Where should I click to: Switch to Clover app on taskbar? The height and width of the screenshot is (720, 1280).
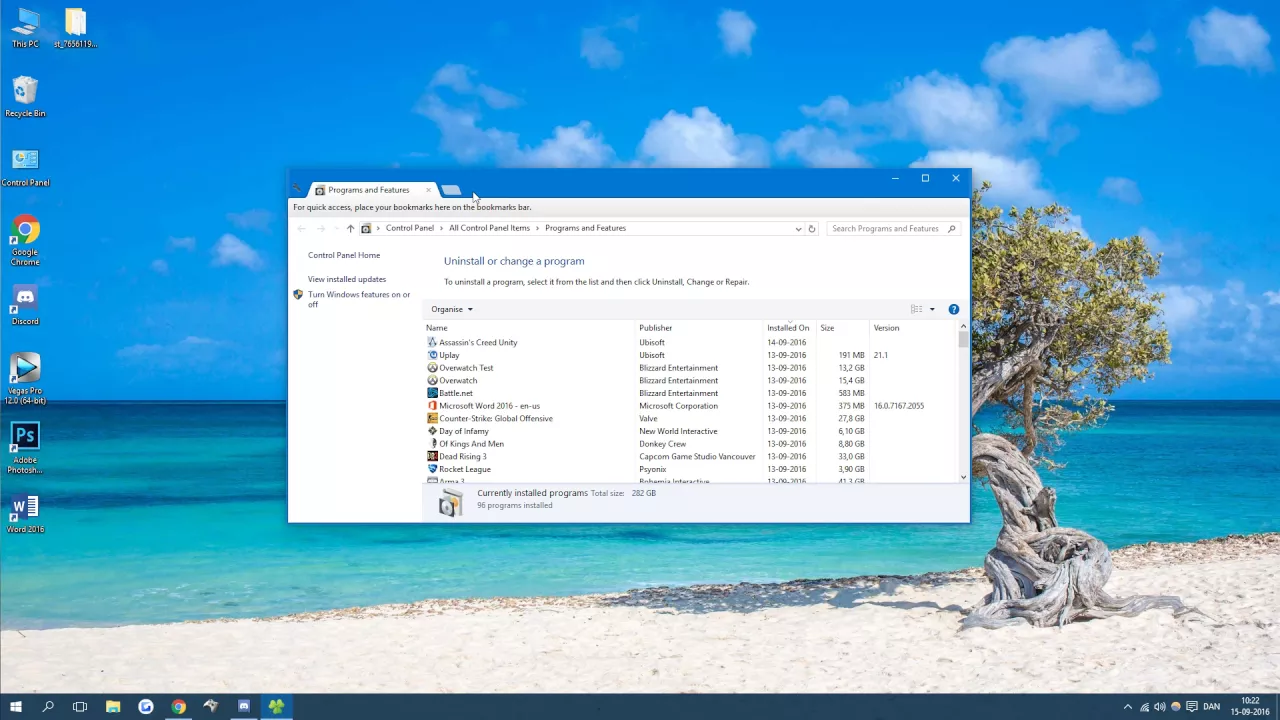(x=276, y=706)
